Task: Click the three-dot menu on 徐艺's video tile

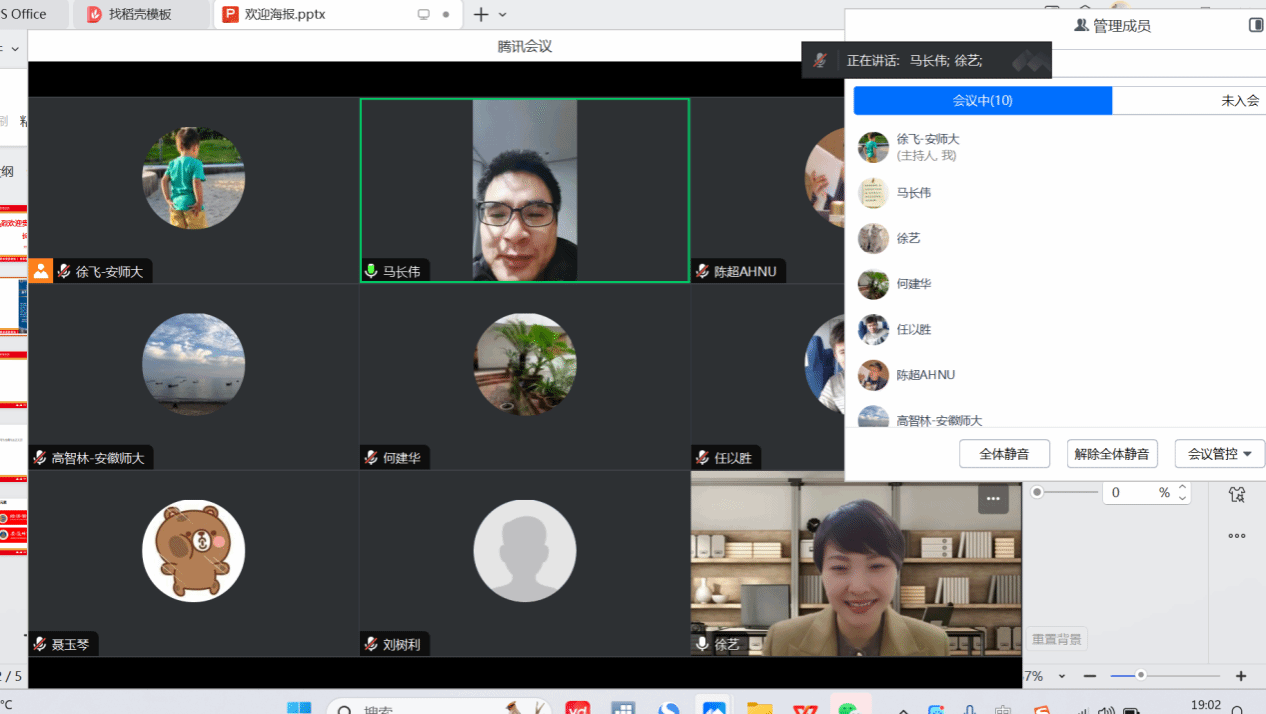Action: coord(992,498)
